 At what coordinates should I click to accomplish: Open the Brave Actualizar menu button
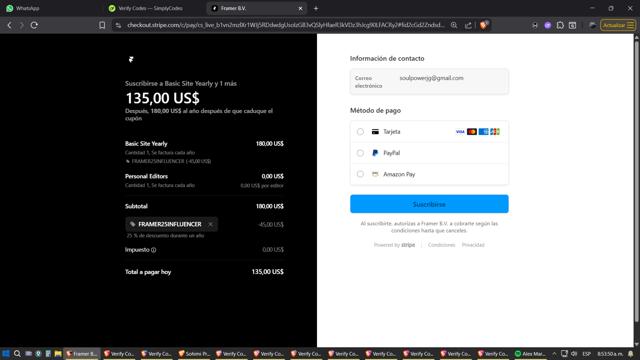618,25
